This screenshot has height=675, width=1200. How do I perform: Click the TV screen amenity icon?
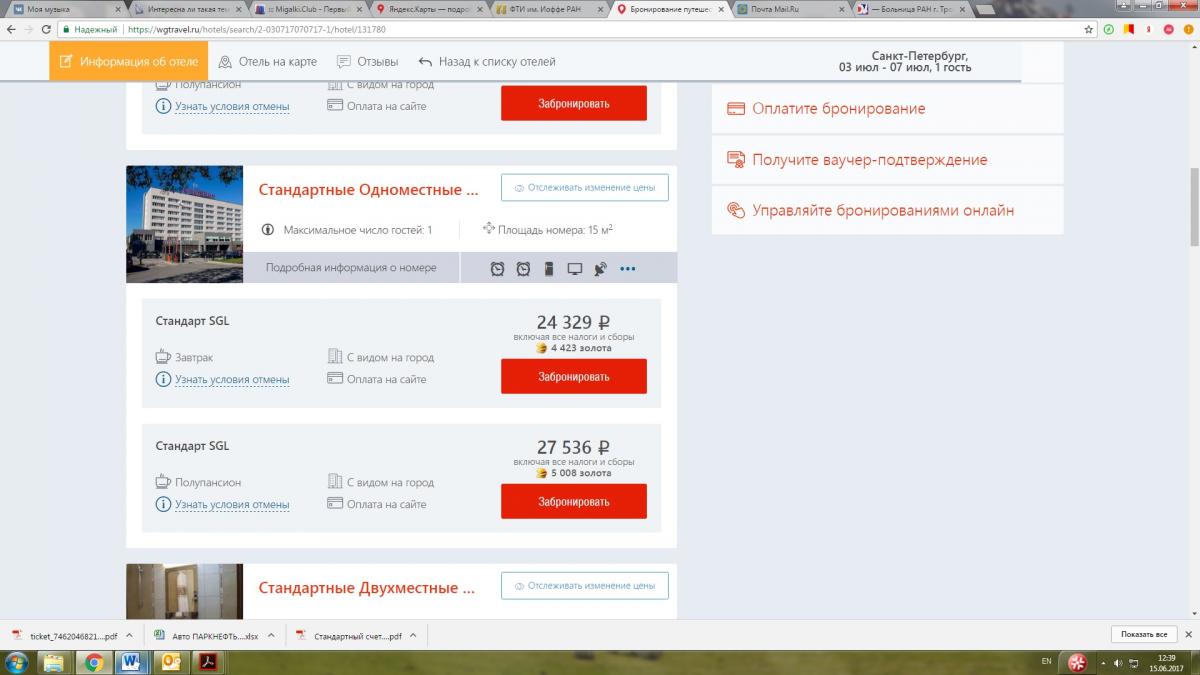click(x=574, y=268)
